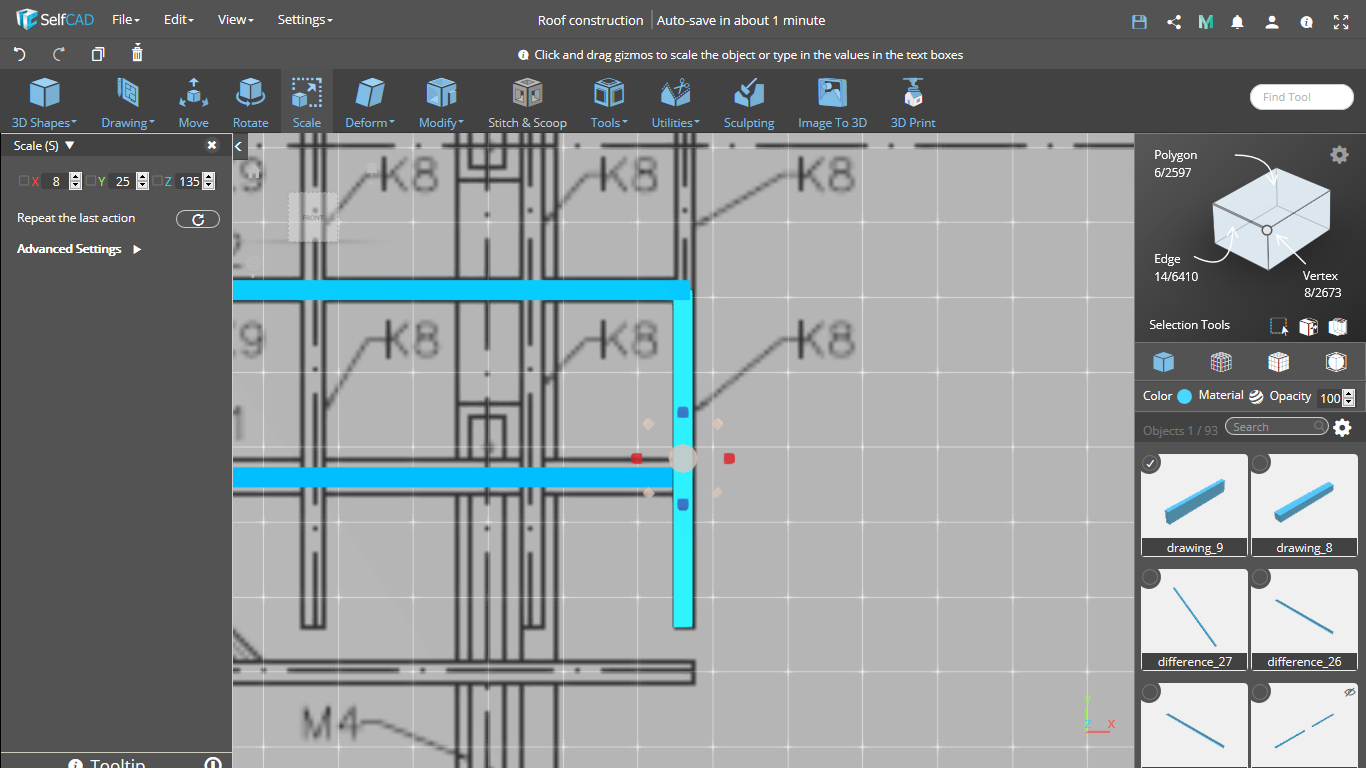The height and width of the screenshot is (768, 1366).
Task: Open the Deform dropdown
Action: 370,102
